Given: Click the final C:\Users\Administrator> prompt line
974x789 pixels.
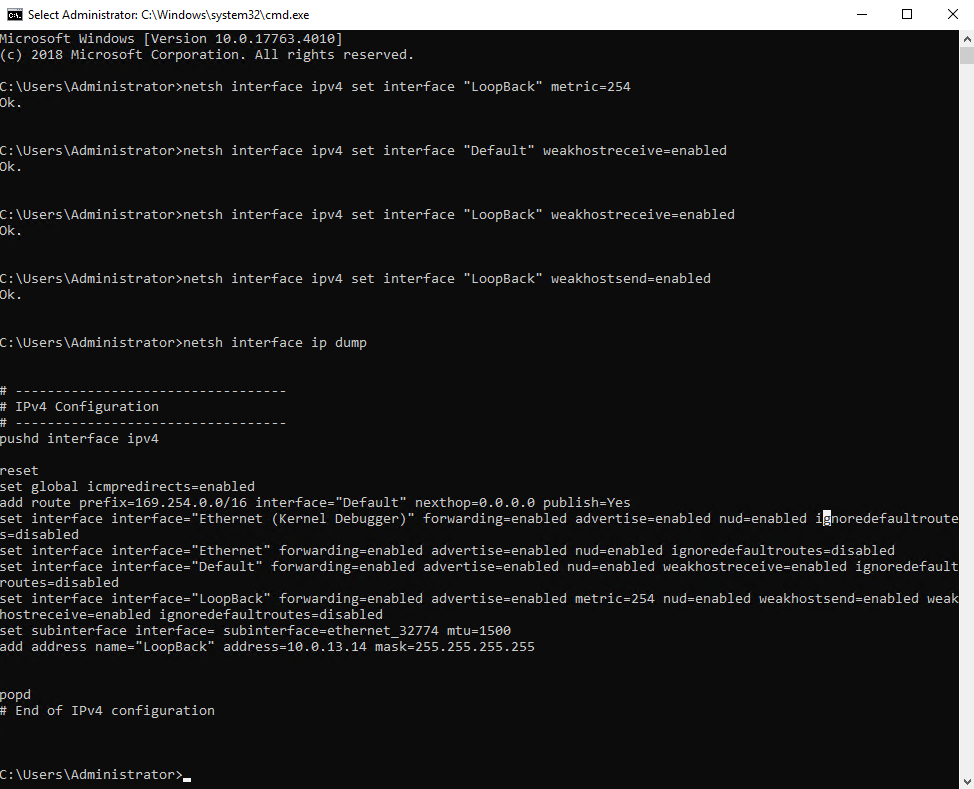Looking at the screenshot, I should click(x=90, y=774).
